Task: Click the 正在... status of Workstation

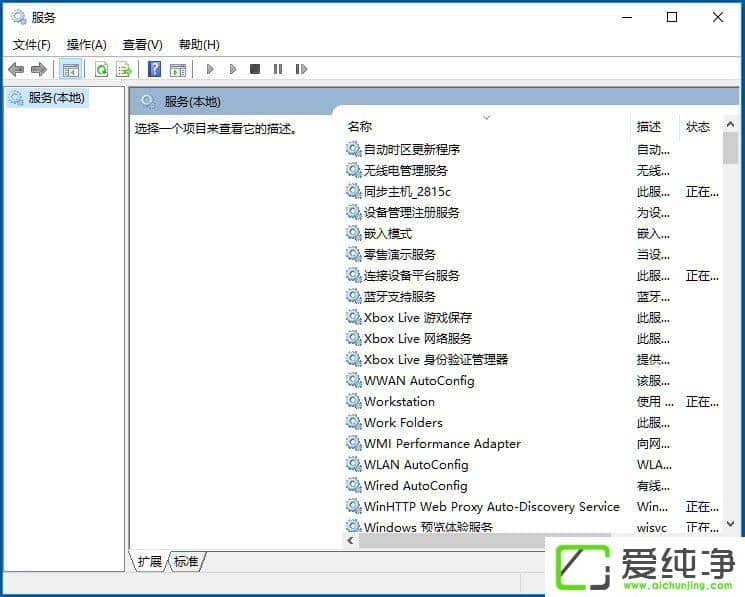Action: (x=702, y=402)
